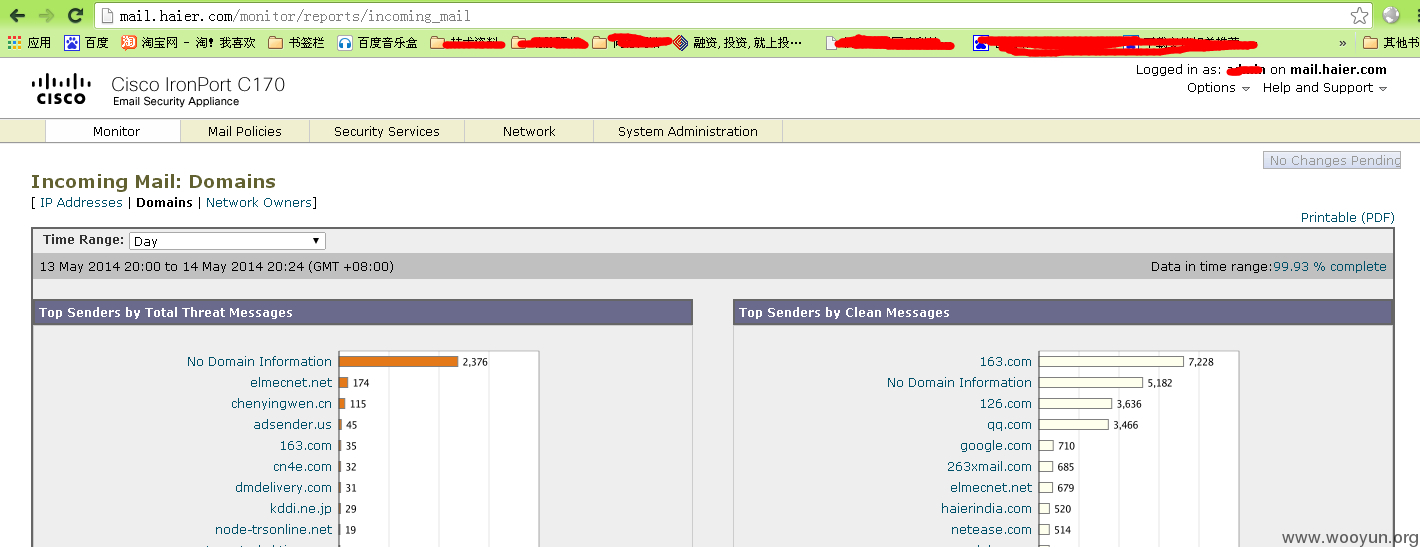Viewport: 1420px width, 547px height.
Task: Select the Domains view
Action: [164, 202]
